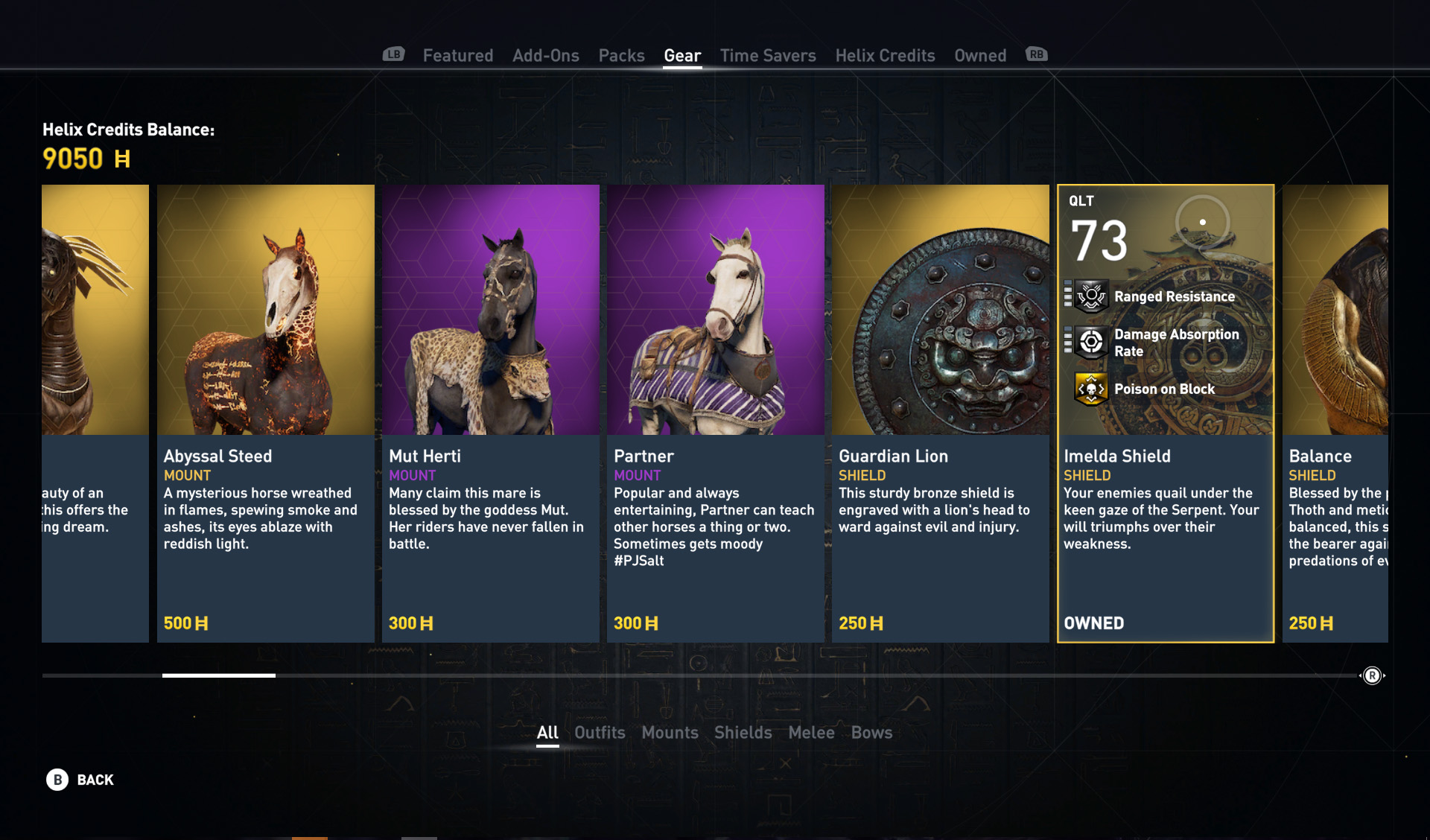Open the Owned tab
1430x840 pixels.
click(980, 56)
